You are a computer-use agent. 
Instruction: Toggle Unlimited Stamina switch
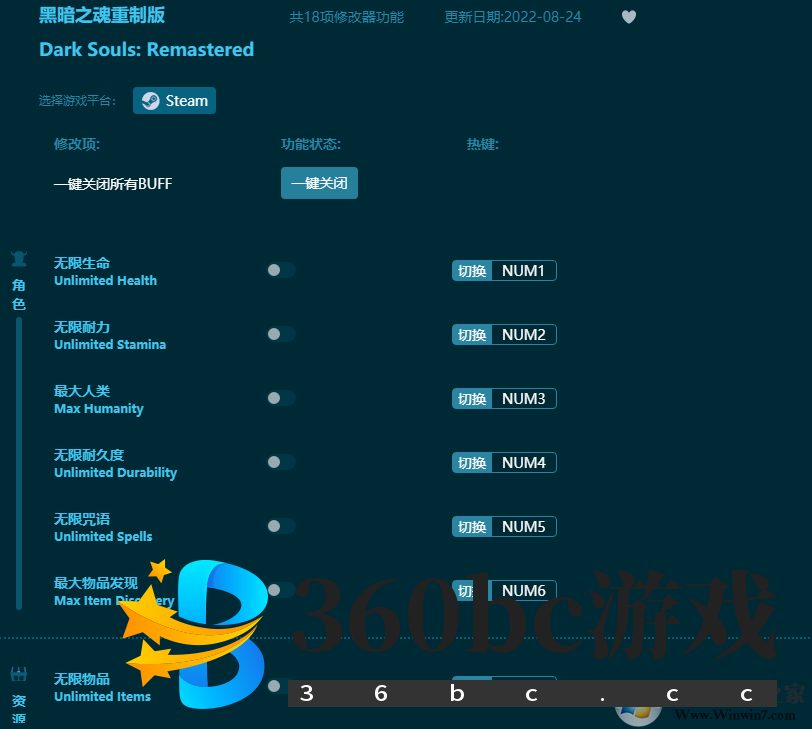281,334
